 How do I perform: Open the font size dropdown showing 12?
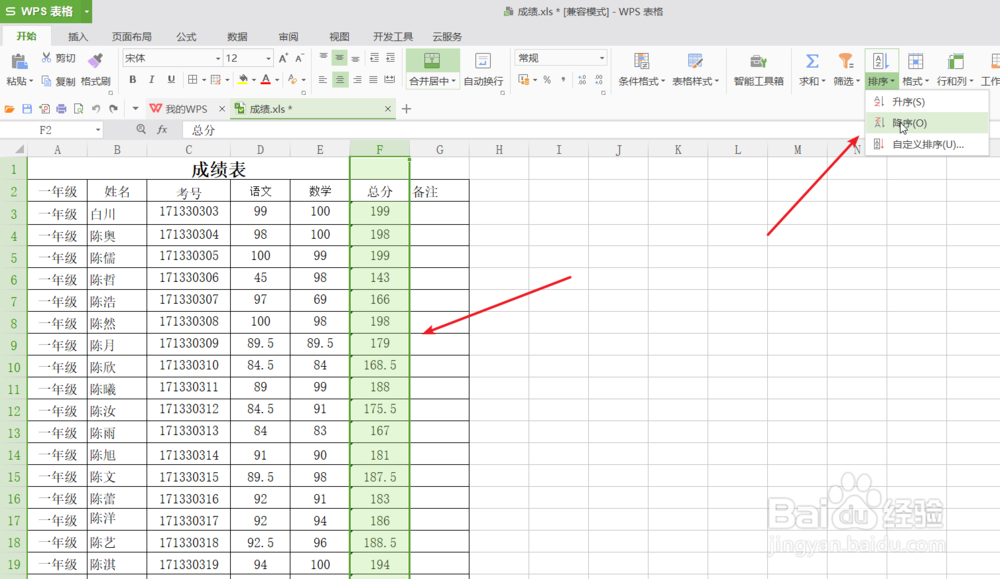(268, 58)
